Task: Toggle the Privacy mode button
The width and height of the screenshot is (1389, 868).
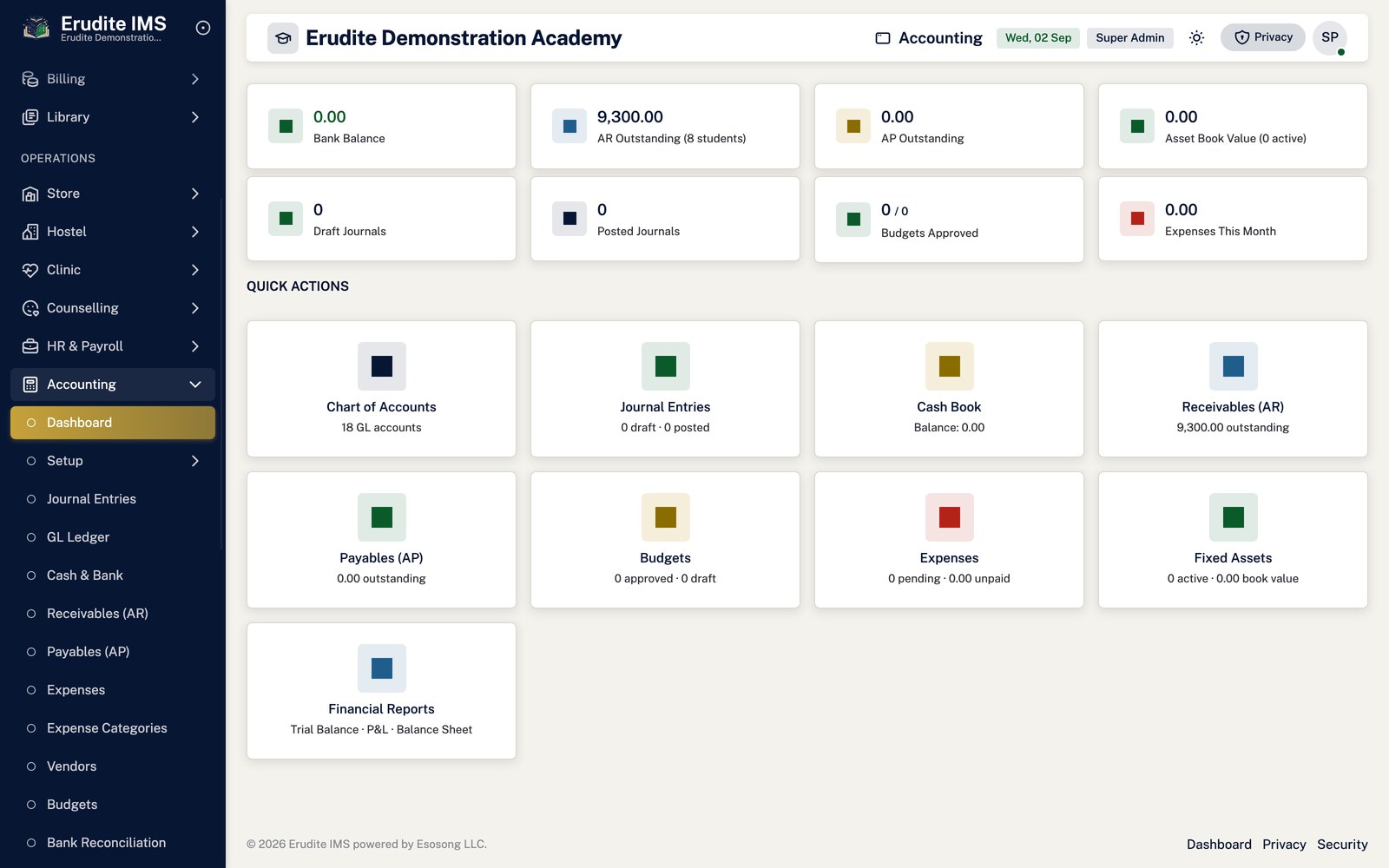Action: pyautogui.click(x=1263, y=37)
